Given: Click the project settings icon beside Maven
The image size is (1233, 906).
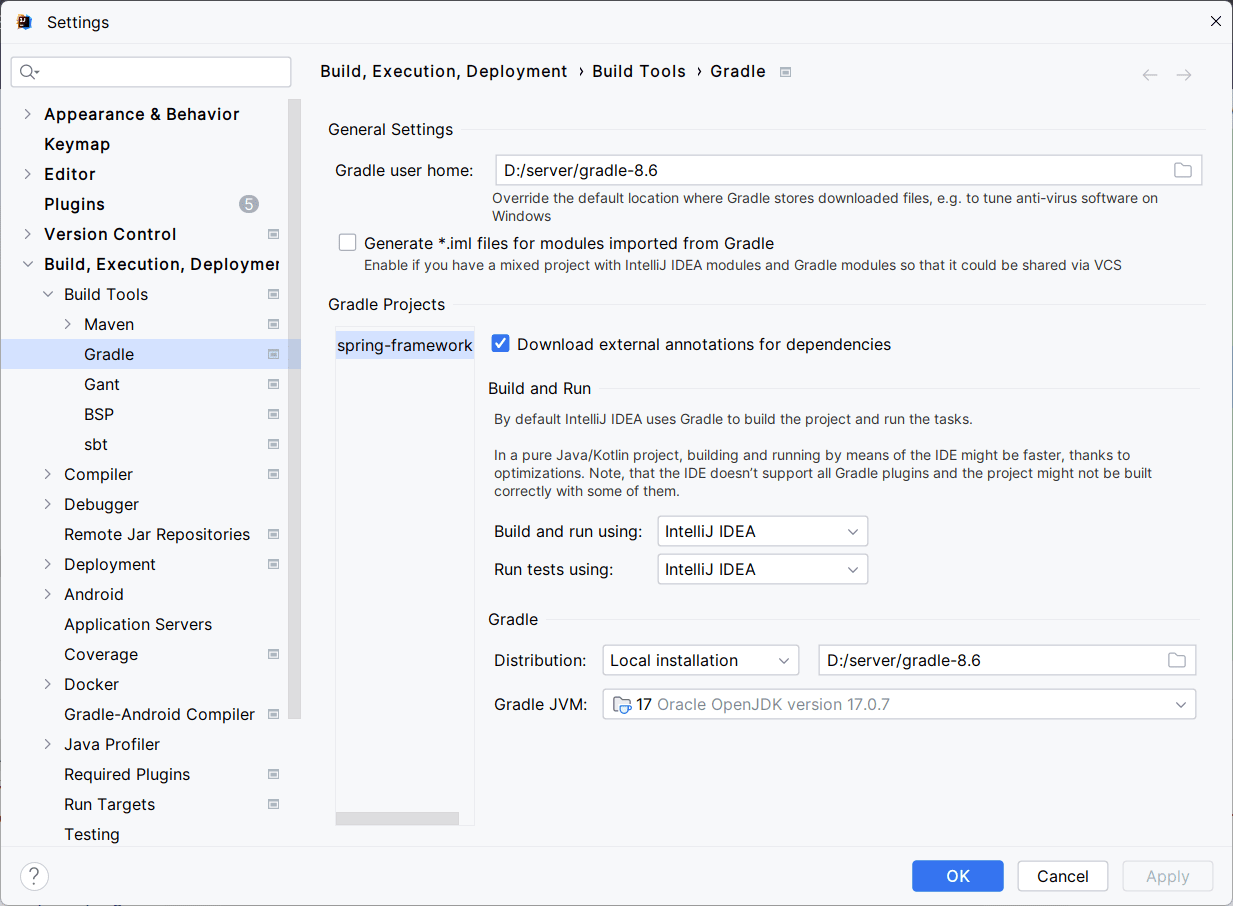Looking at the screenshot, I should (x=273, y=324).
